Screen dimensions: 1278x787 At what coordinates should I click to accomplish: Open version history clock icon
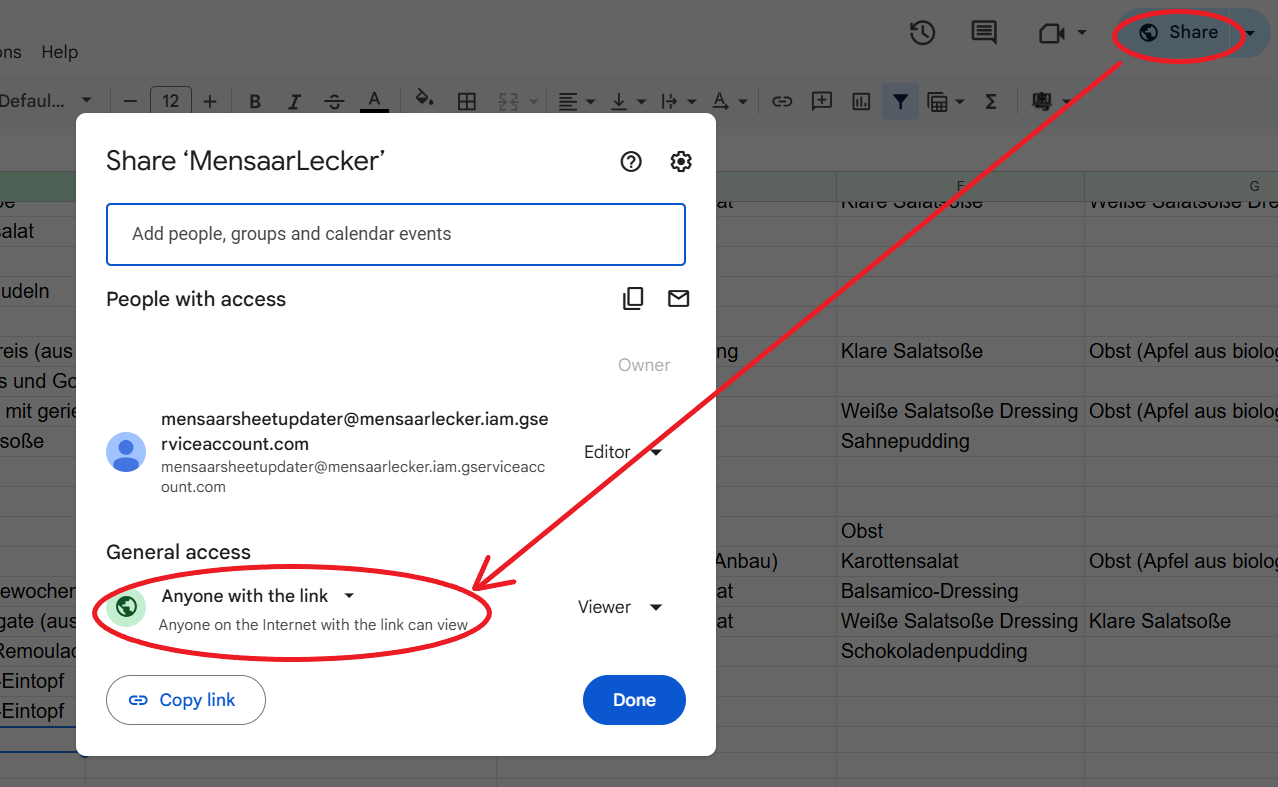(x=922, y=33)
